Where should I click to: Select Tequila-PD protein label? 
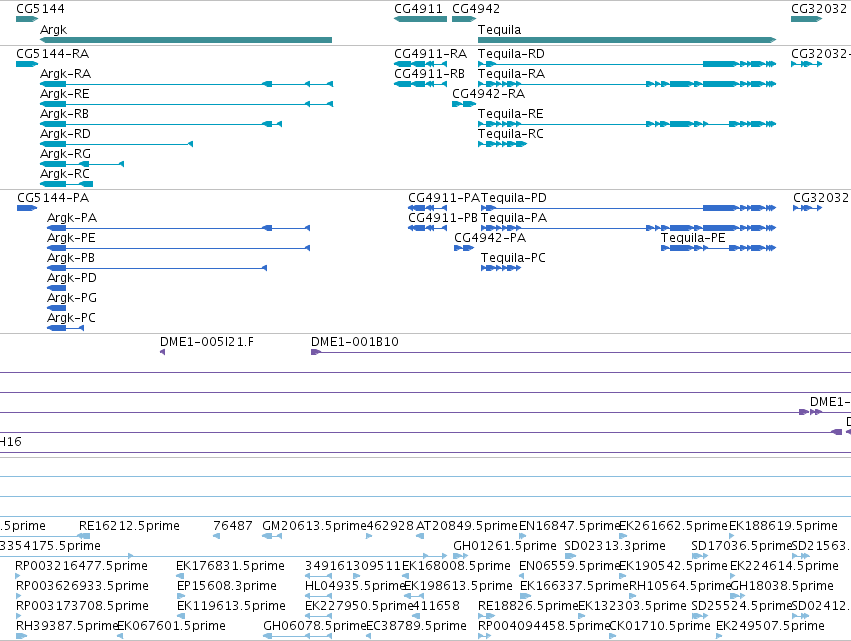(x=514, y=198)
